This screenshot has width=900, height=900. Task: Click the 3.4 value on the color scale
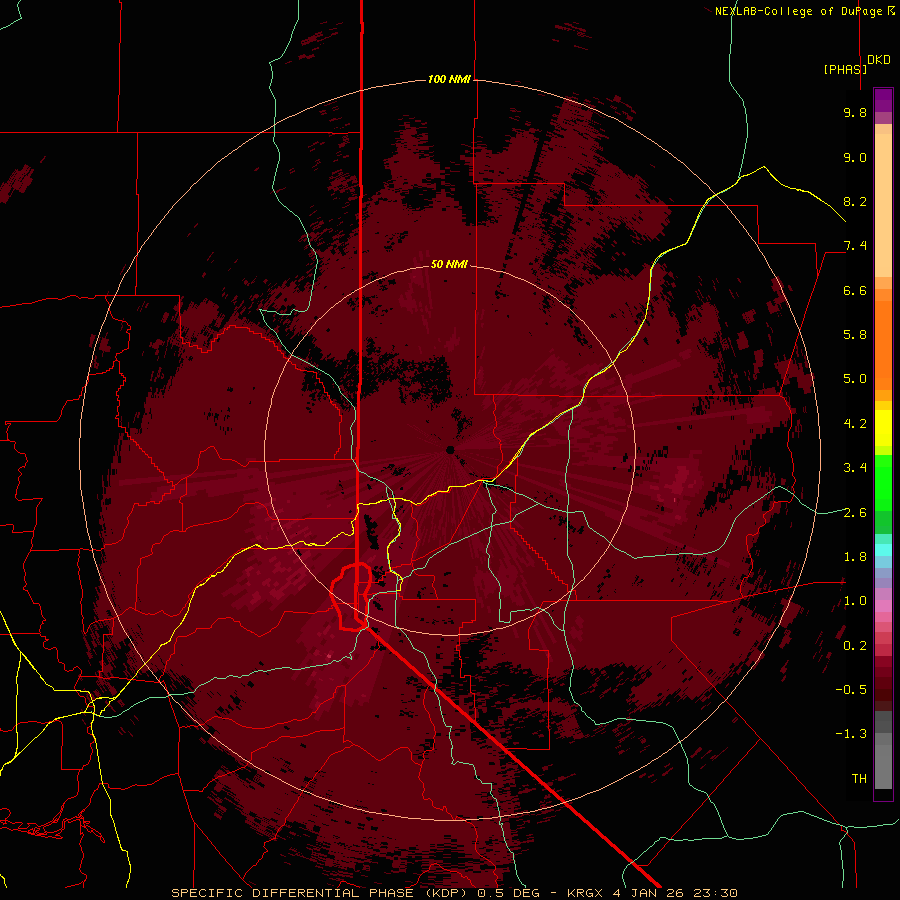[855, 468]
